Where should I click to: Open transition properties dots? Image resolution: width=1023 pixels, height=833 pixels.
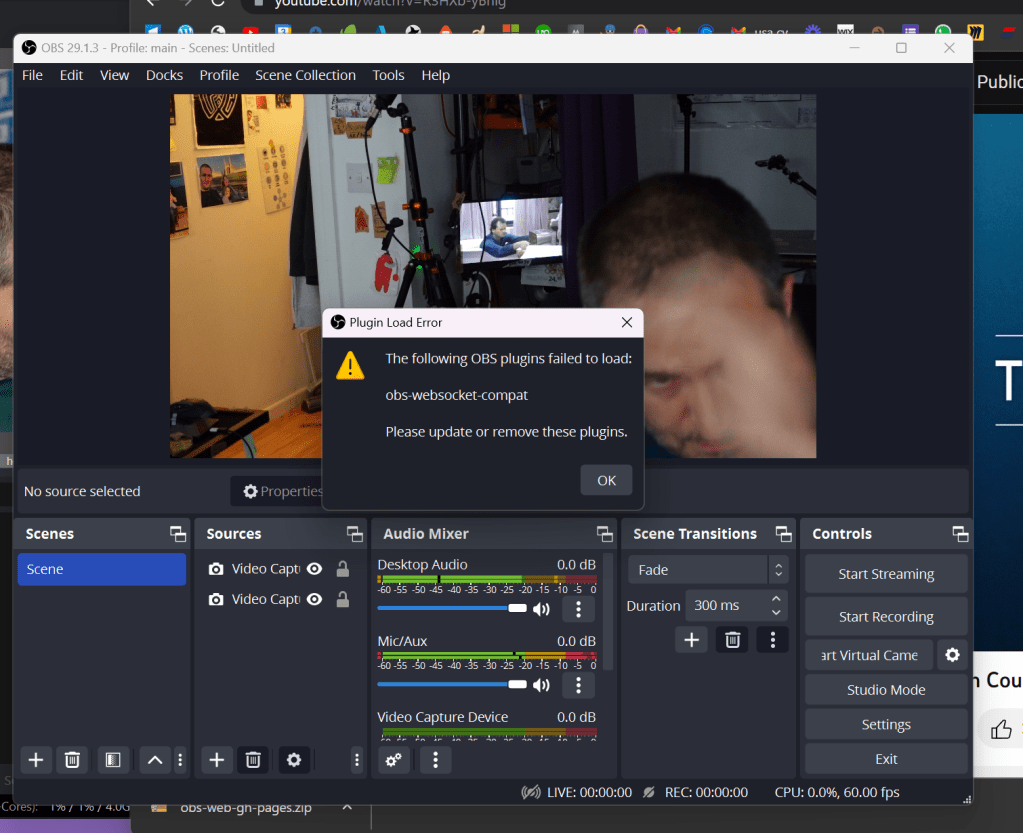click(x=772, y=640)
